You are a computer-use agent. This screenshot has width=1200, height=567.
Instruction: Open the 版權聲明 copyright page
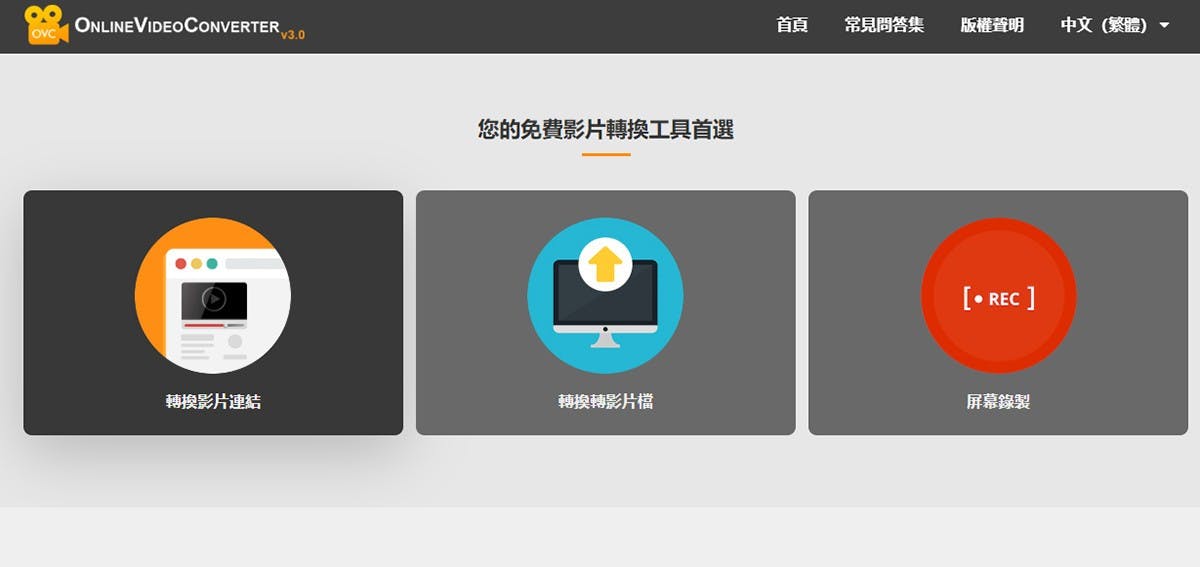tap(992, 25)
